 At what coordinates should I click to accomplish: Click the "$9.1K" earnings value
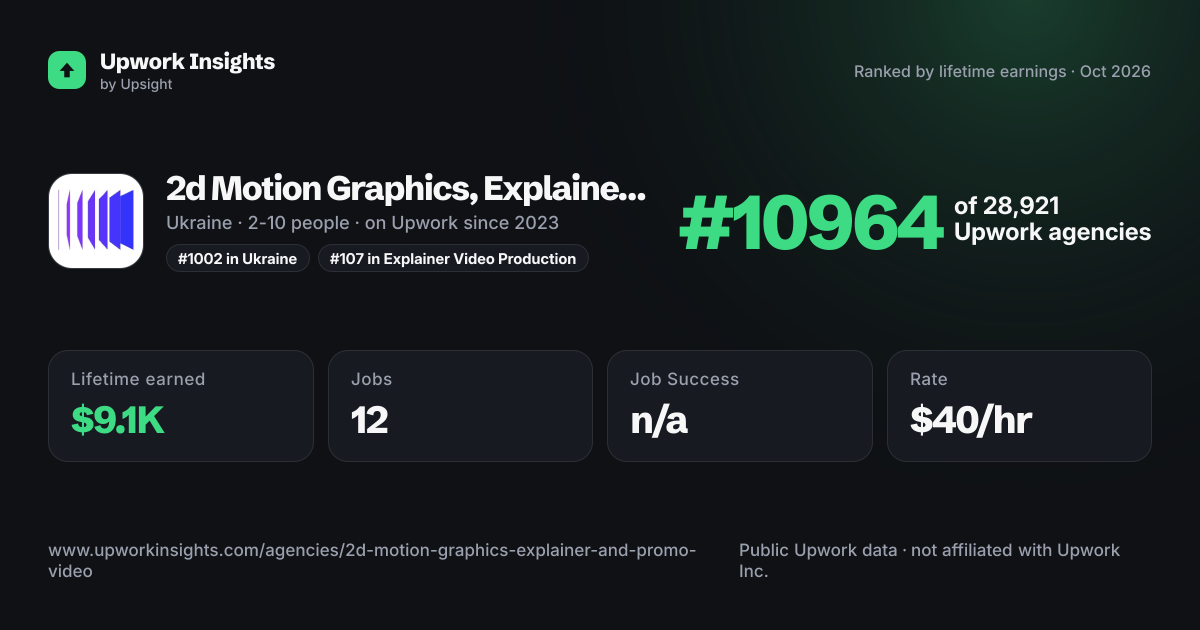[117, 421]
